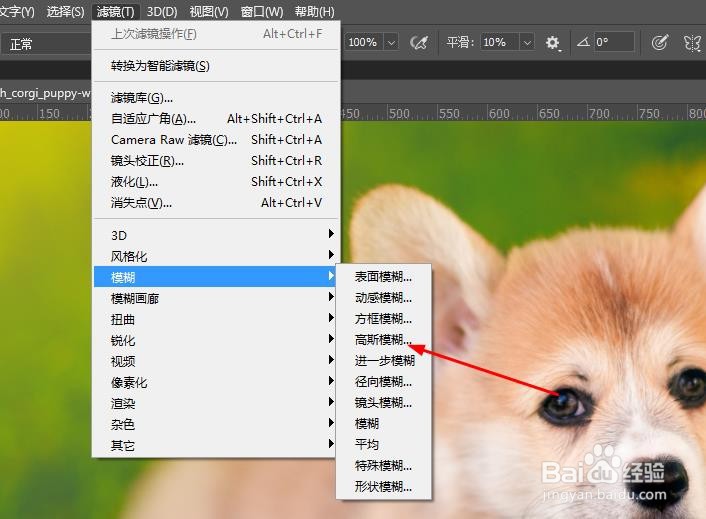Choose 形状模糊... blur
The width and height of the screenshot is (706, 519).
[x=384, y=487]
